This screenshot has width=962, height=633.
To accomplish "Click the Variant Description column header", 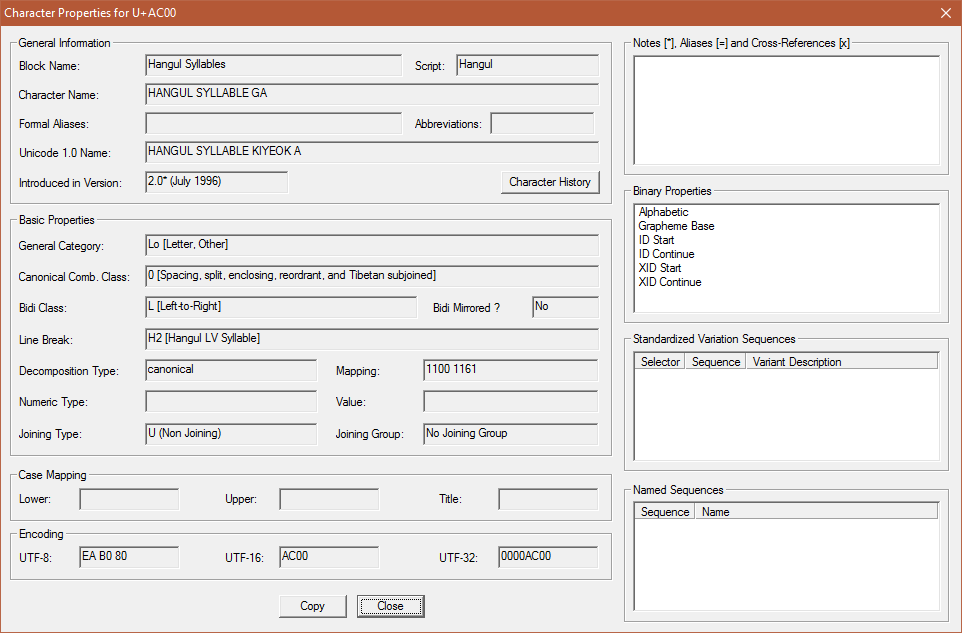I will pos(842,362).
